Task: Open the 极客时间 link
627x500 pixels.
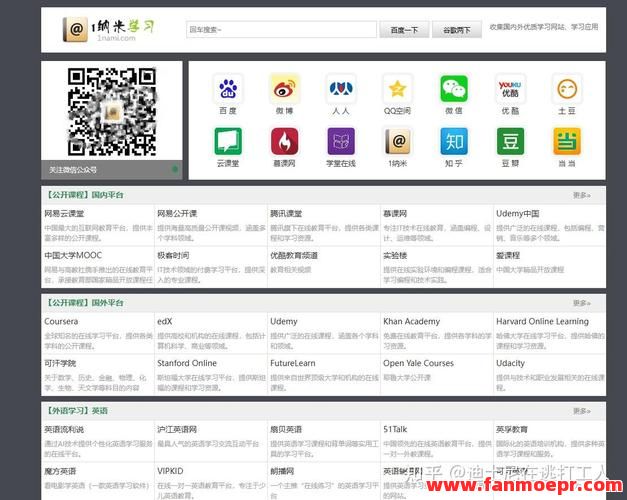Action: [x=173, y=255]
